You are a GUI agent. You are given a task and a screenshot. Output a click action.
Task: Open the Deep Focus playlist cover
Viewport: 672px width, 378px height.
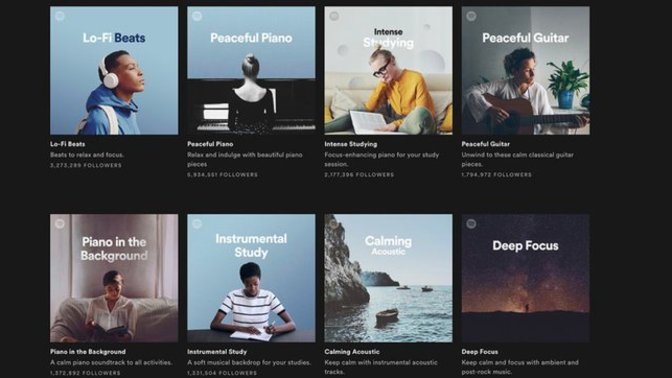525,278
